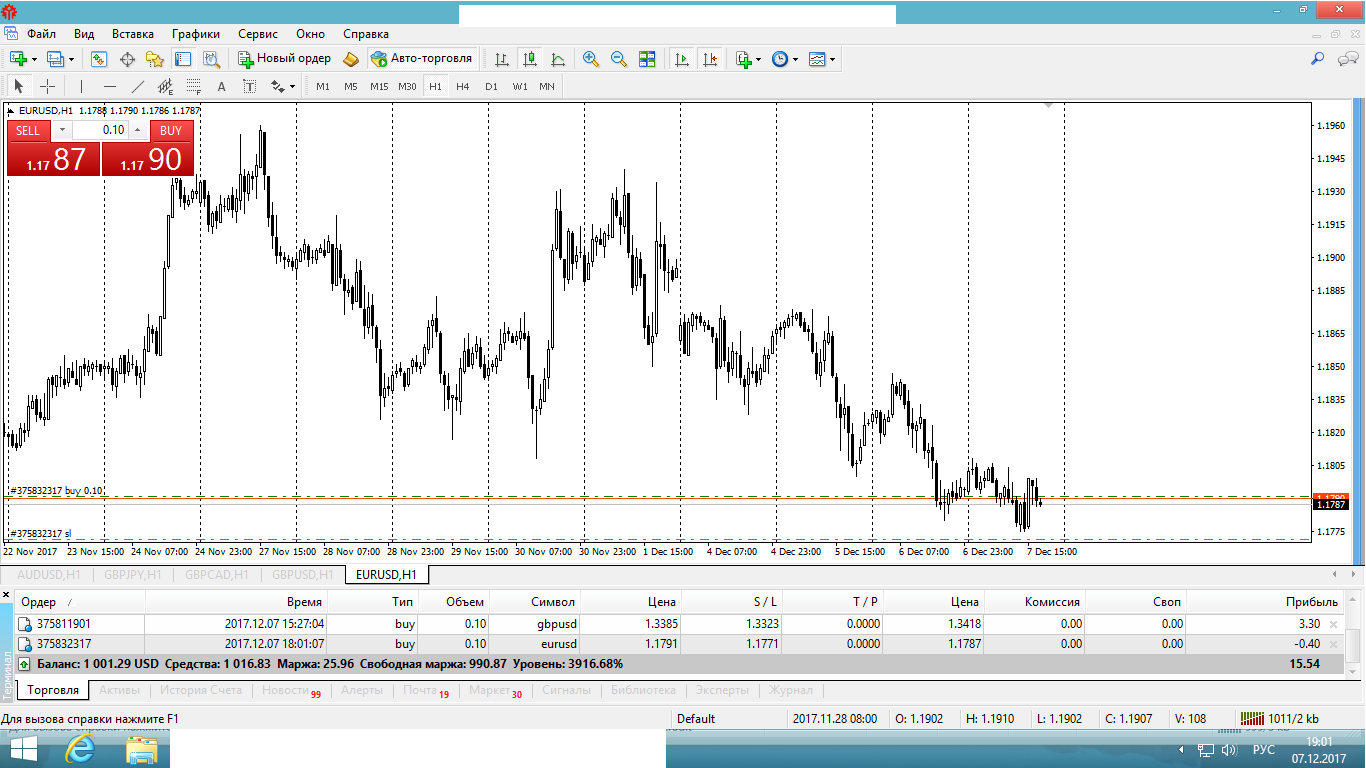
Task: Zoom out of the chart
Action: tap(619, 59)
